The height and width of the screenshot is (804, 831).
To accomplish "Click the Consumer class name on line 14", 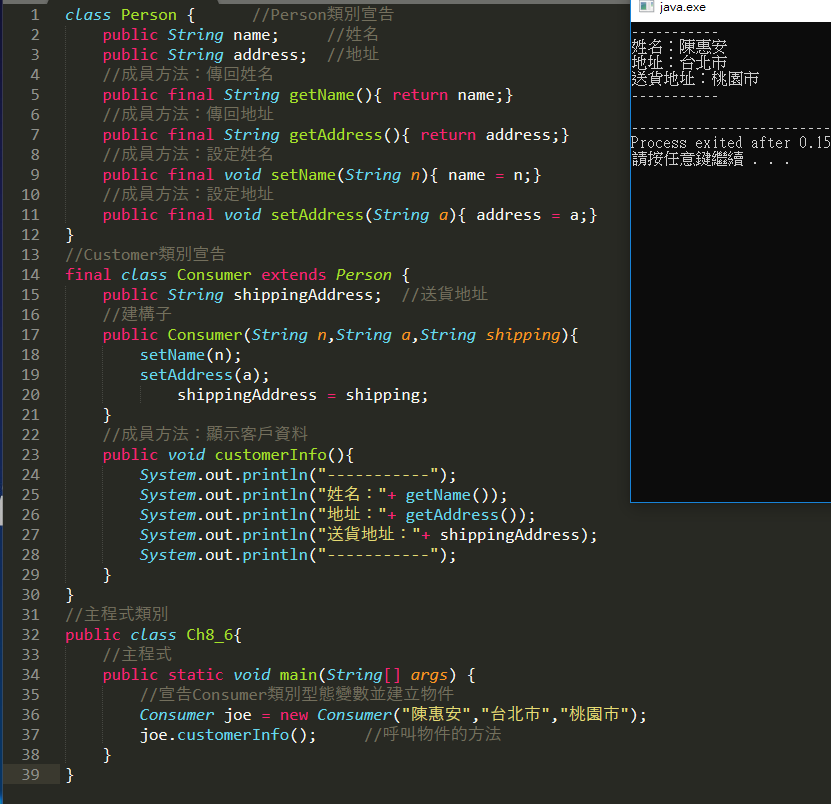I will pyautogui.click(x=214, y=275).
